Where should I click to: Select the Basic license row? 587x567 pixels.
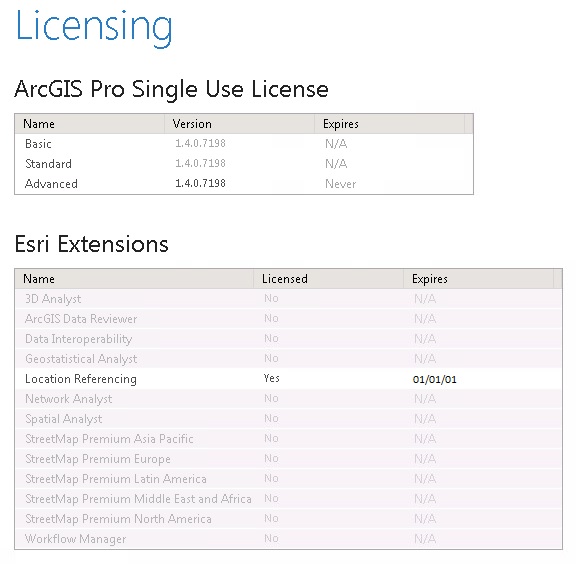pos(244,144)
